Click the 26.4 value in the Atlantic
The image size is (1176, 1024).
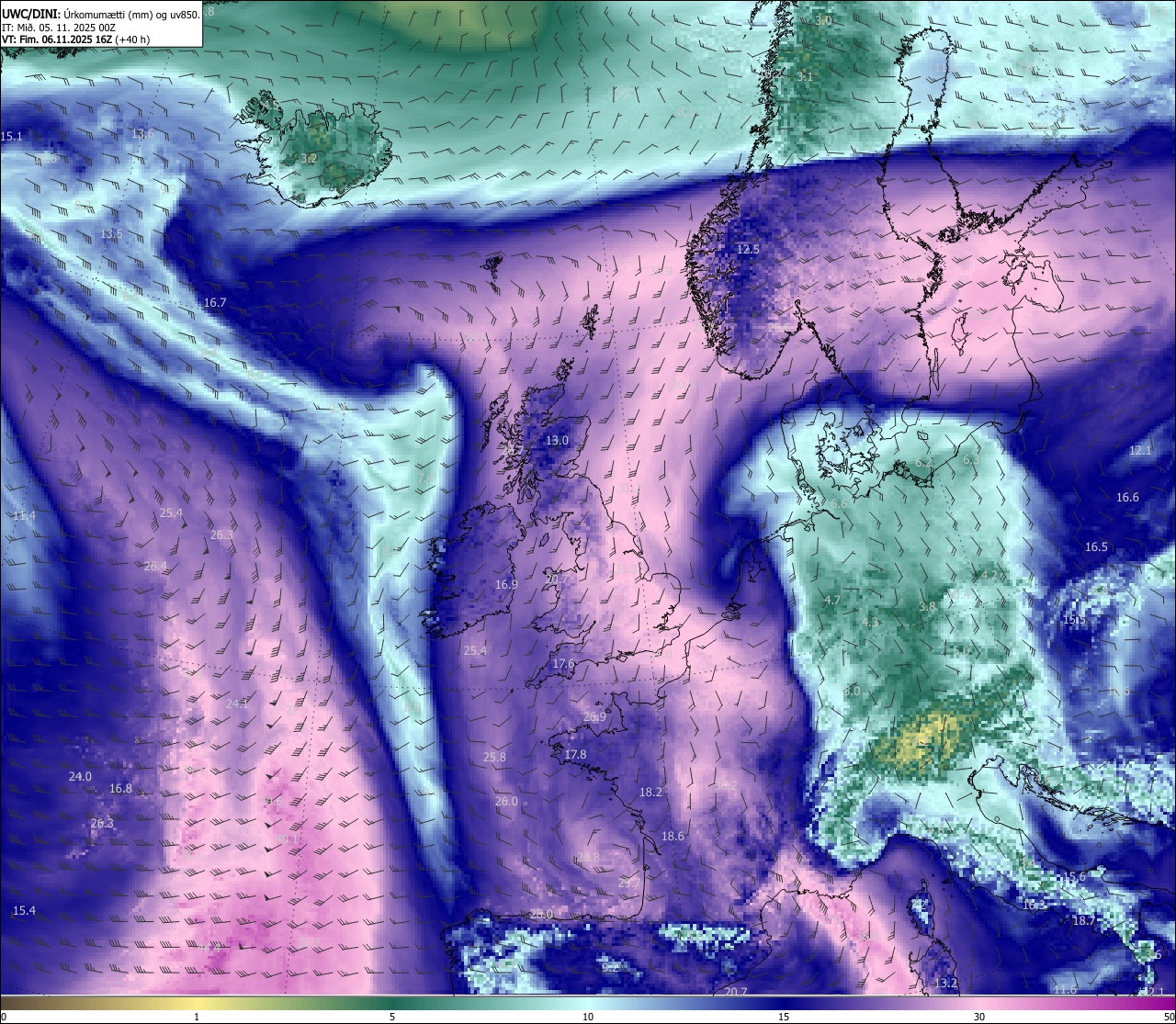(x=155, y=565)
